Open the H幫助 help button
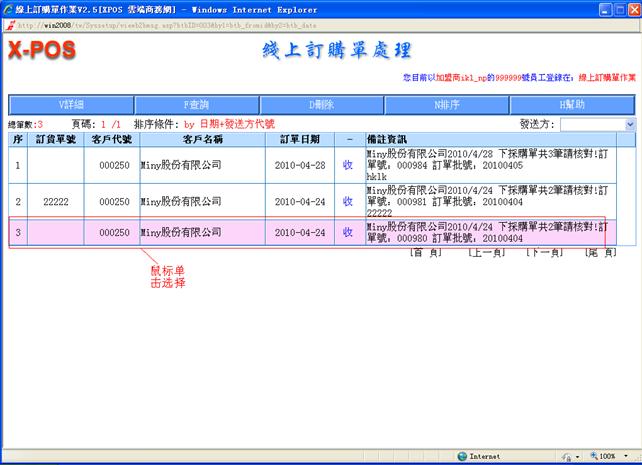This screenshot has width=642, height=465. pyautogui.click(x=572, y=105)
